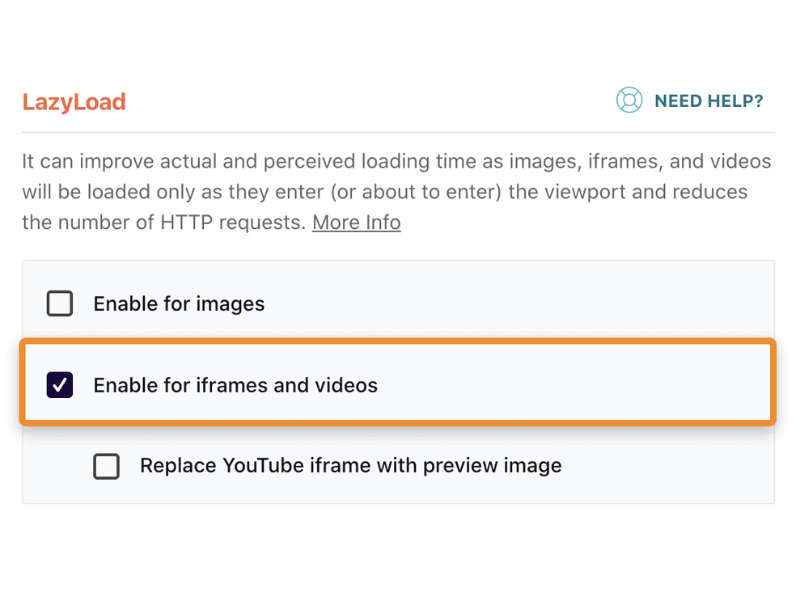Click the 'HTTP requests' text in description

[x=233, y=222]
